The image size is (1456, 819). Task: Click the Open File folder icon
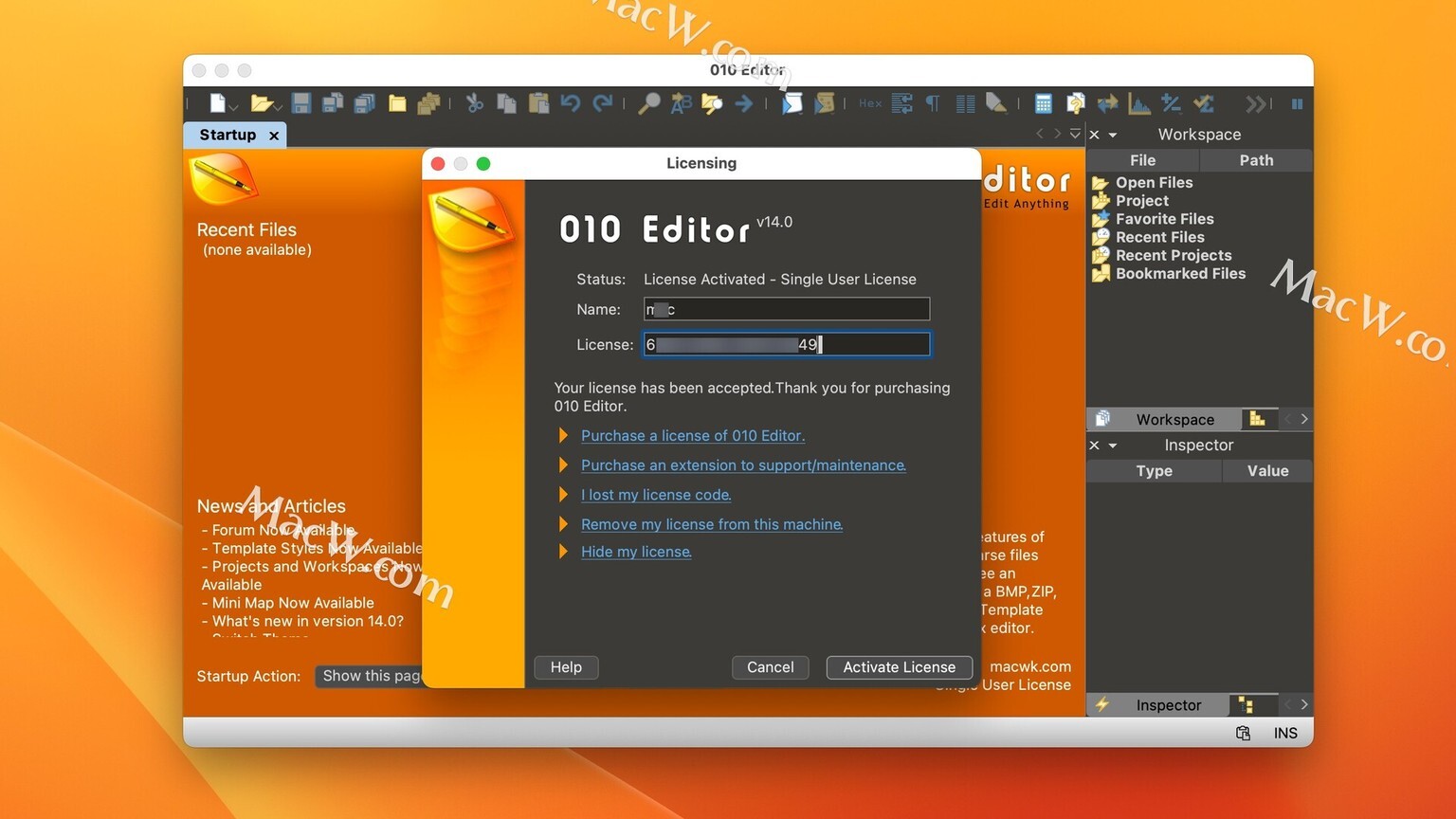[x=261, y=103]
